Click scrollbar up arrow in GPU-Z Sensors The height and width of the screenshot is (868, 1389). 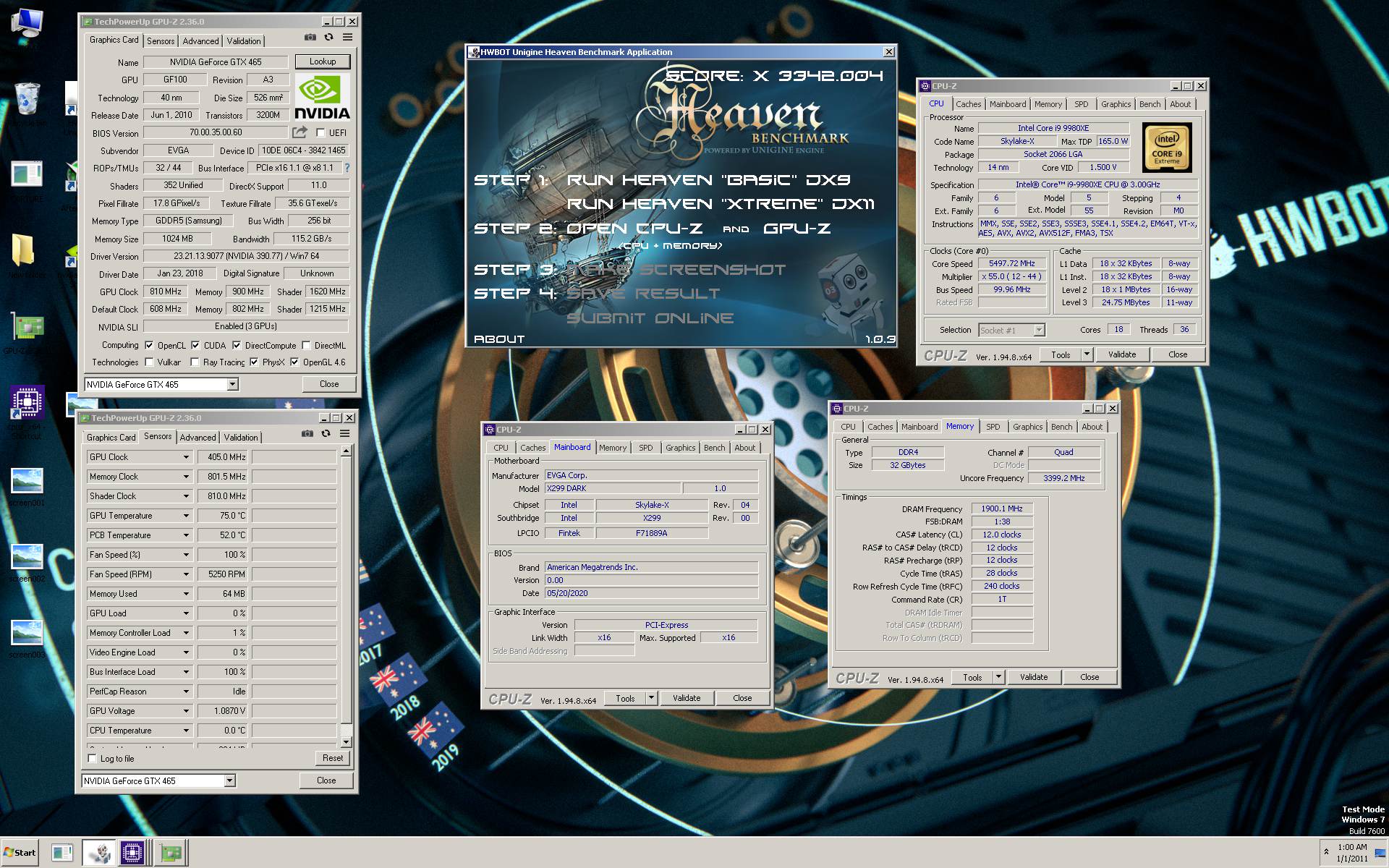pos(346,451)
